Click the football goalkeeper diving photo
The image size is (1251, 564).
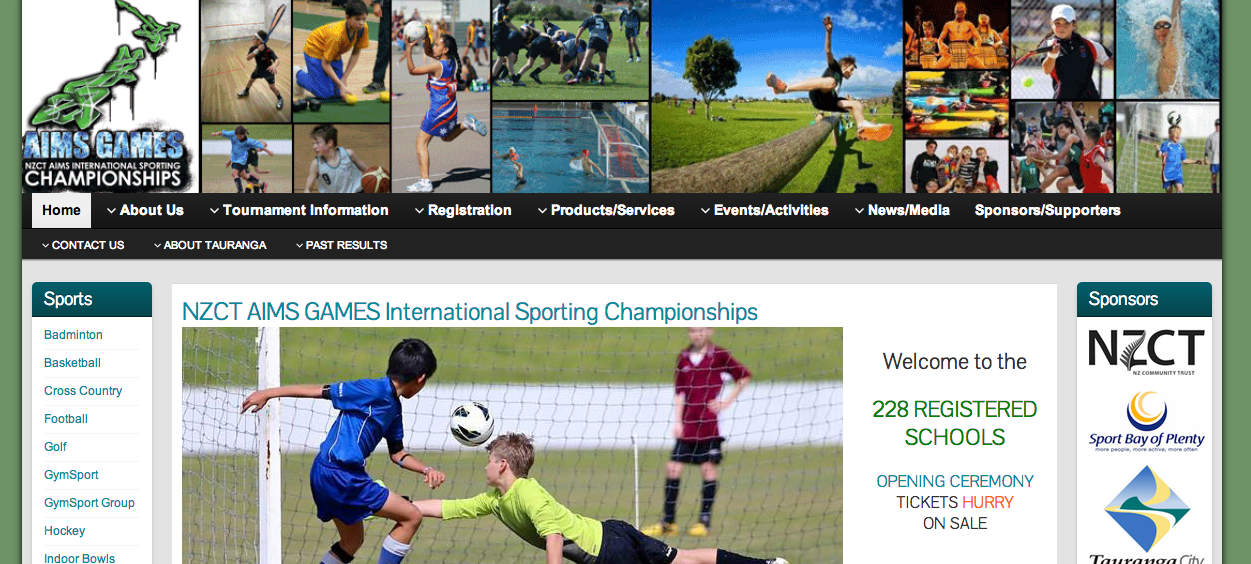tap(512, 445)
